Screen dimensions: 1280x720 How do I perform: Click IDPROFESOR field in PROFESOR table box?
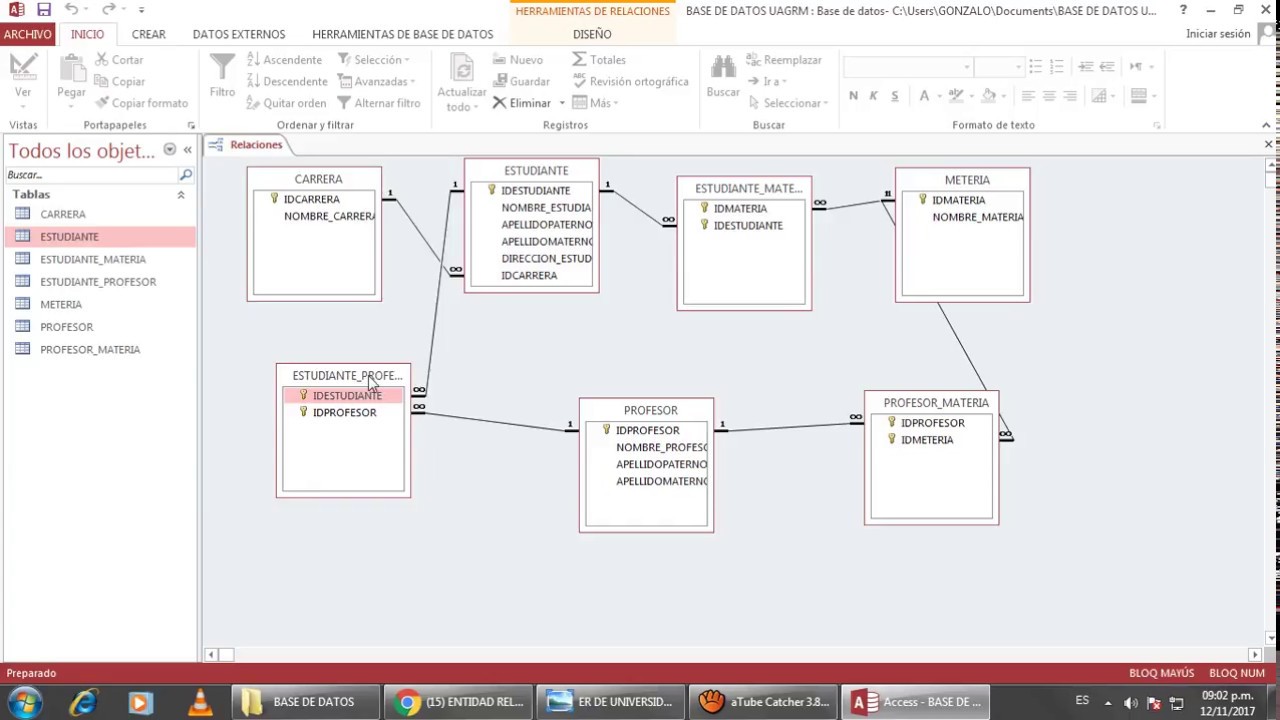point(647,430)
